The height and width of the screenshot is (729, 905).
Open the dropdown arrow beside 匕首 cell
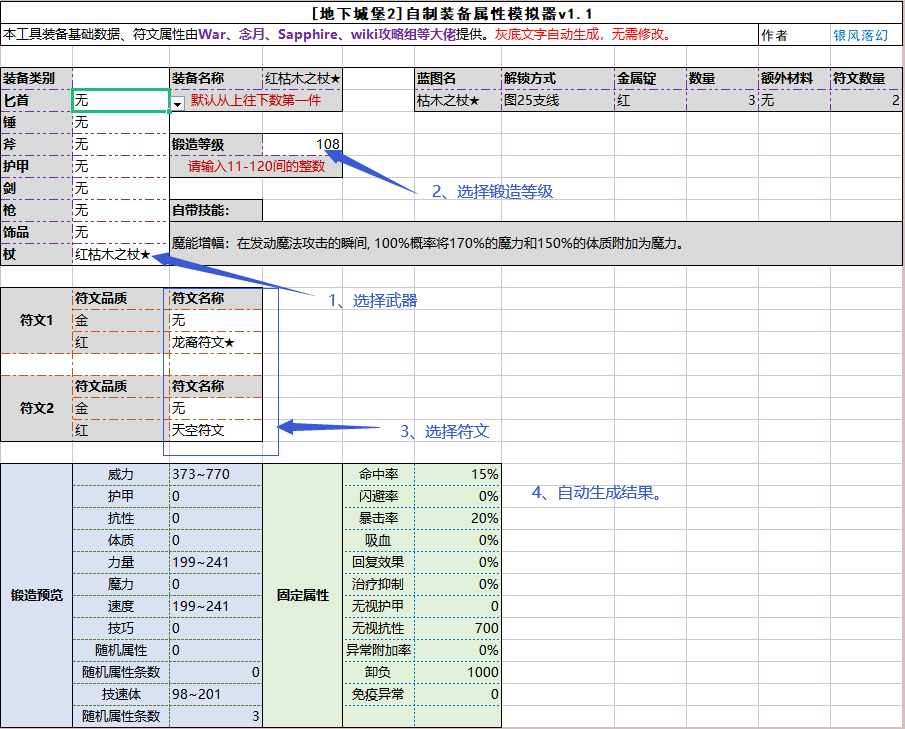pyautogui.click(x=177, y=104)
